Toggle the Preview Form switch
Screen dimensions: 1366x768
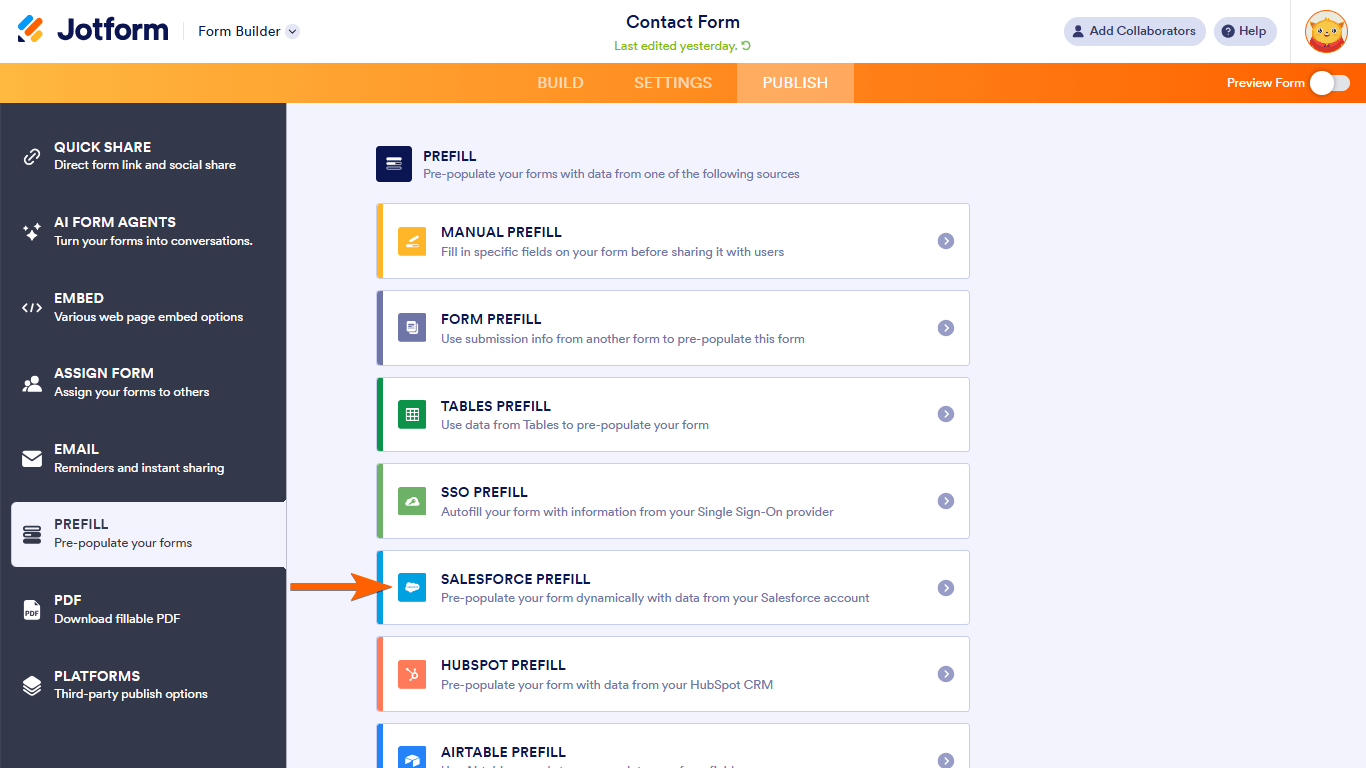pyautogui.click(x=1330, y=83)
